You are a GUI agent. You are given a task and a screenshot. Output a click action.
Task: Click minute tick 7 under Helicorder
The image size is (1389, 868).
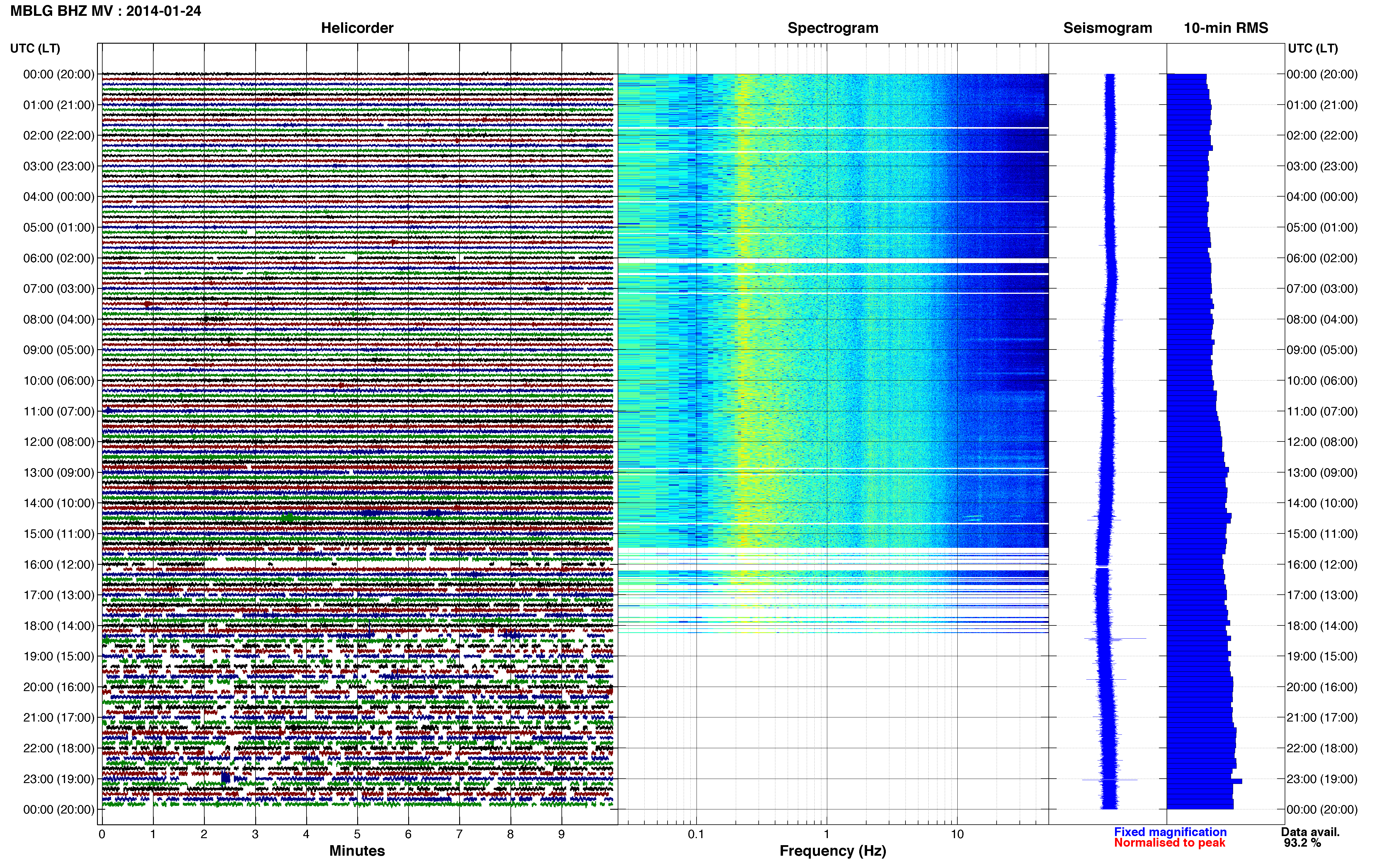click(459, 834)
